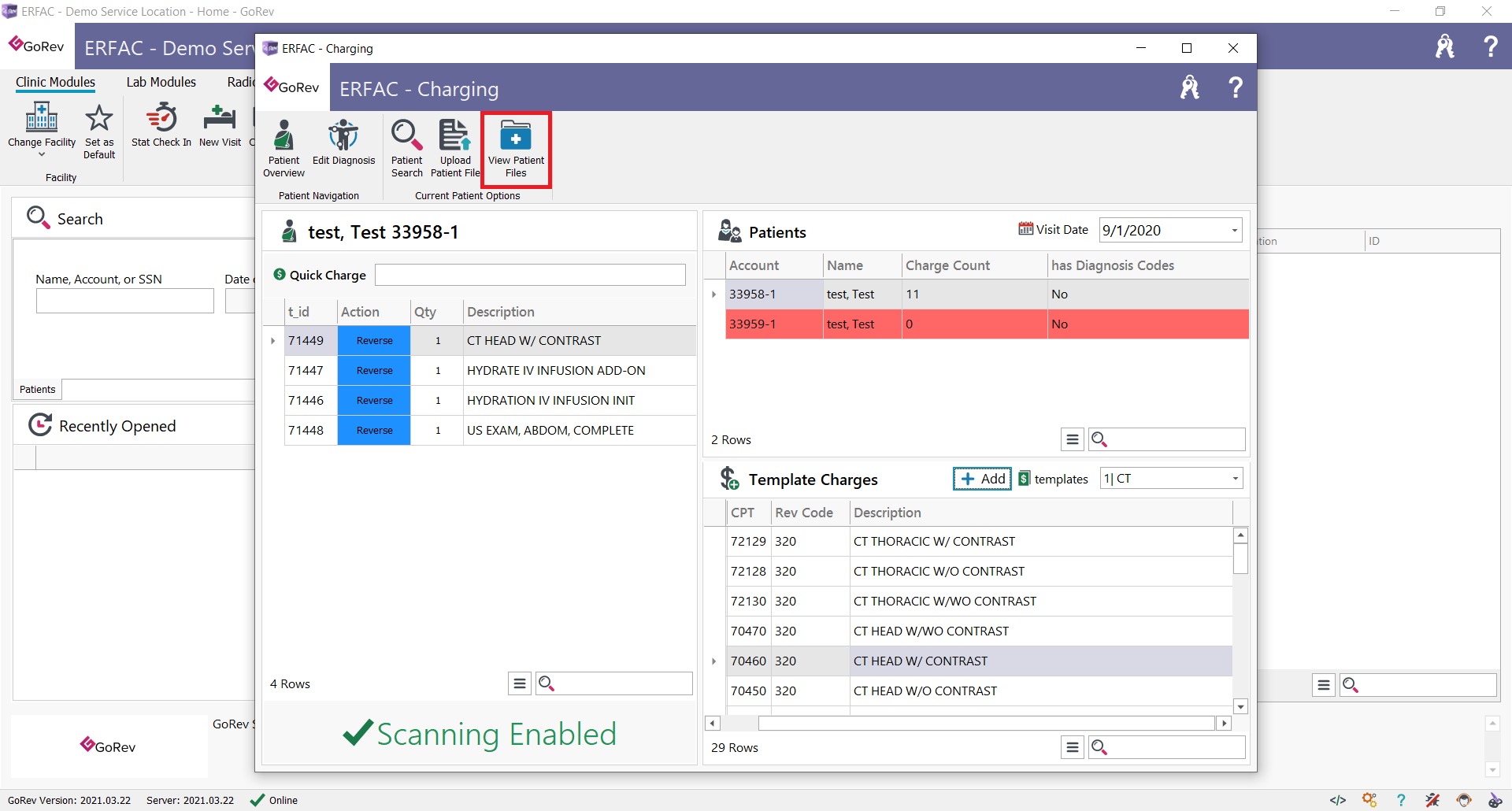The image size is (1512, 811).
Task: Click the code brackets icon in status bar
Action: [1338, 801]
